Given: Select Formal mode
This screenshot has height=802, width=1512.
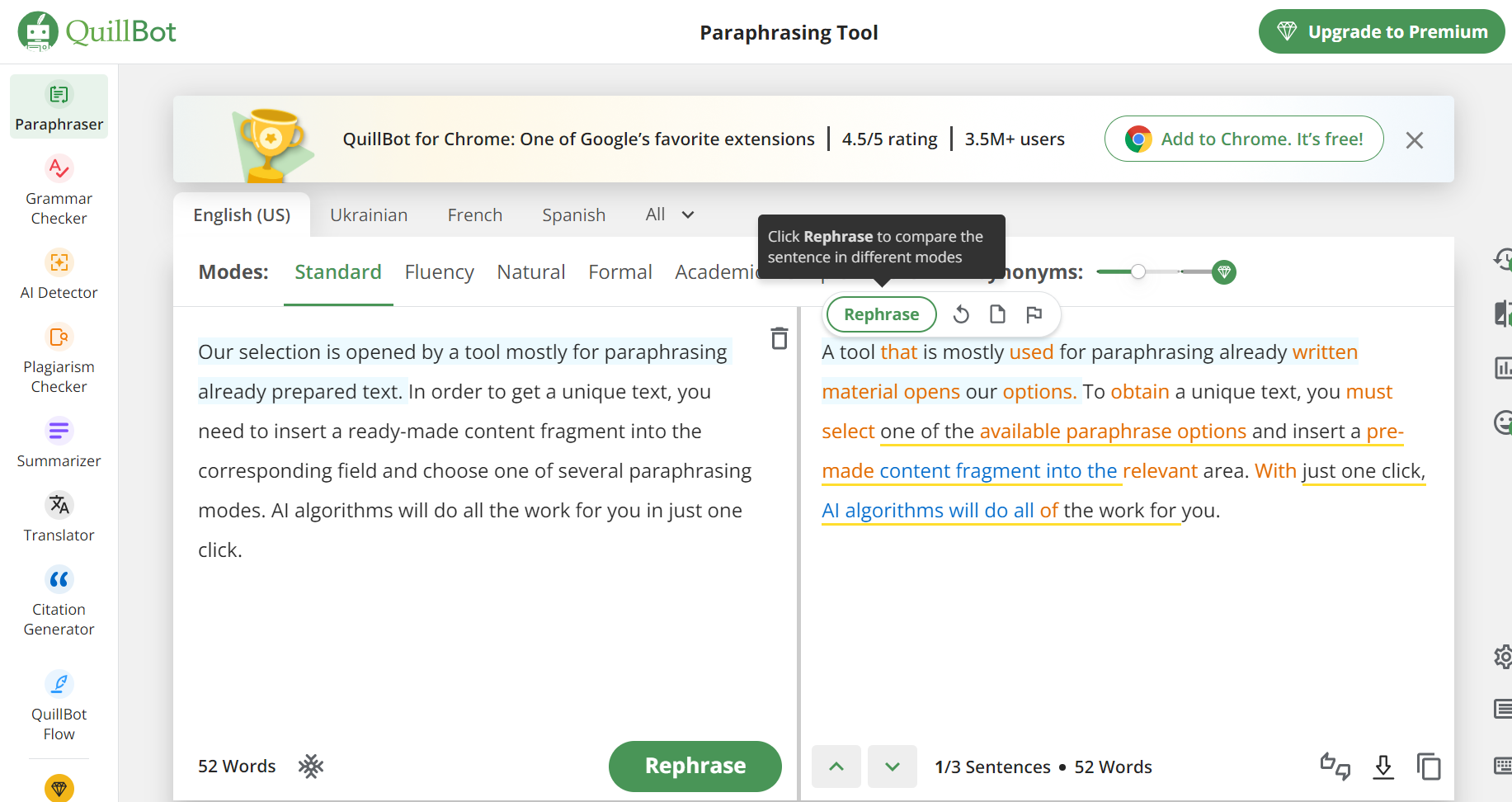Looking at the screenshot, I should pyautogui.click(x=620, y=272).
